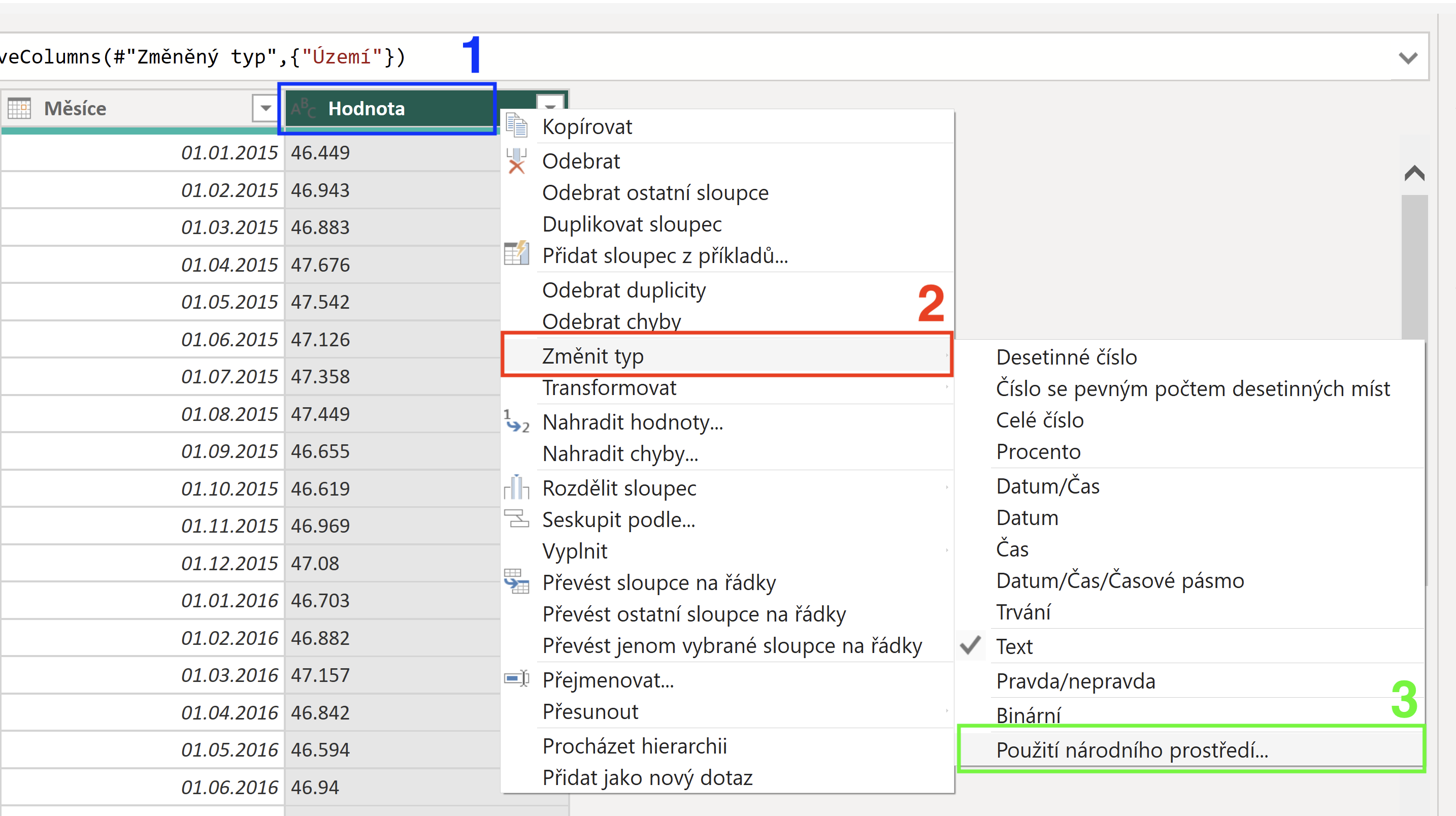The height and width of the screenshot is (816, 1456).
Task: Expand the Transformovat submenu
Action: pyautogui.click(x=947, y=387)
